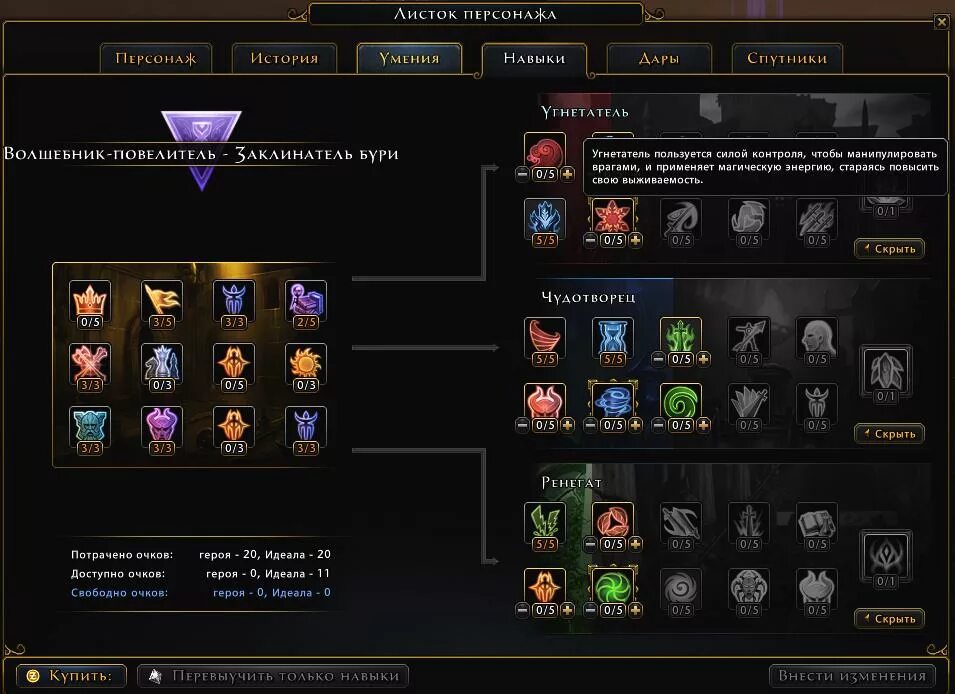Remove a point from the blue tornado skill

point(590,425)
